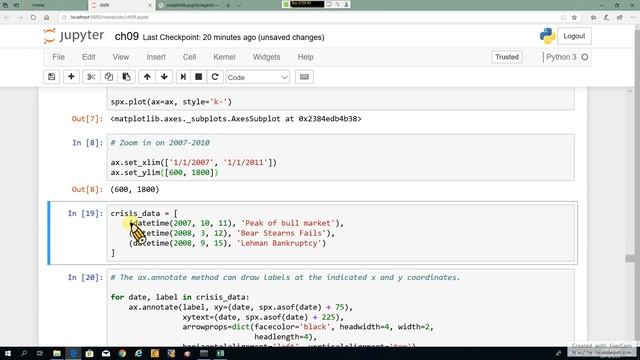Screen dimensions: 640x360
Task: Move selected cell up with arrow icon
Action: (x=147, y=77)
